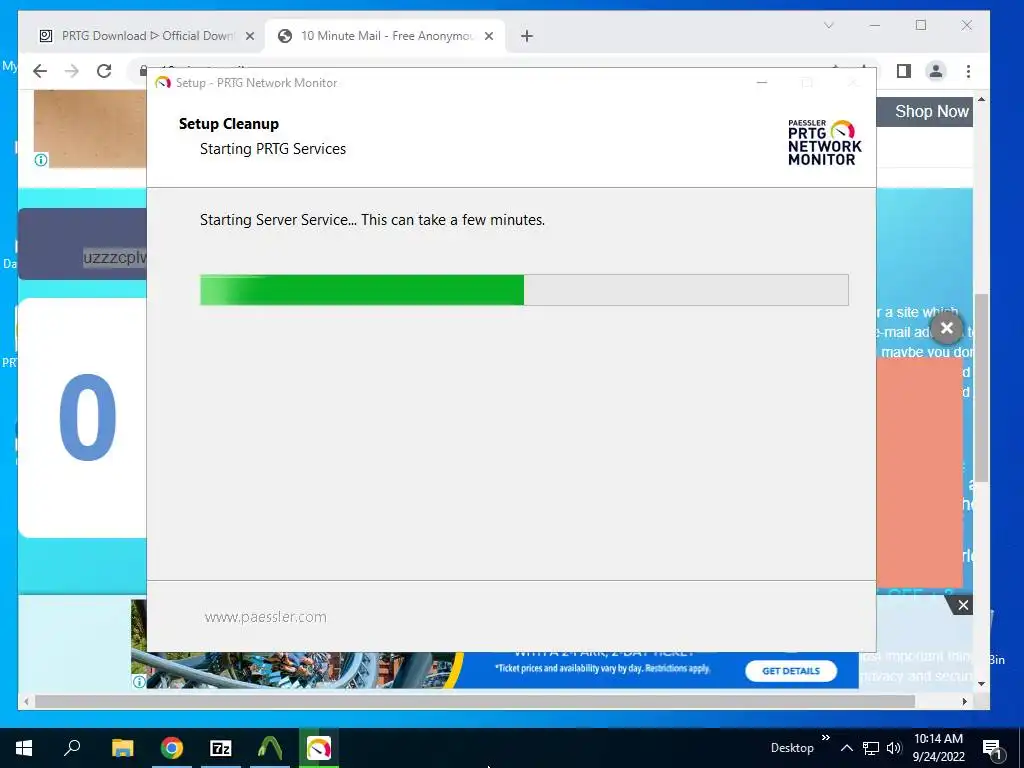Open the clock and date flyout
This screenshot has height=768, width=1024.
(x=938, y=748)
